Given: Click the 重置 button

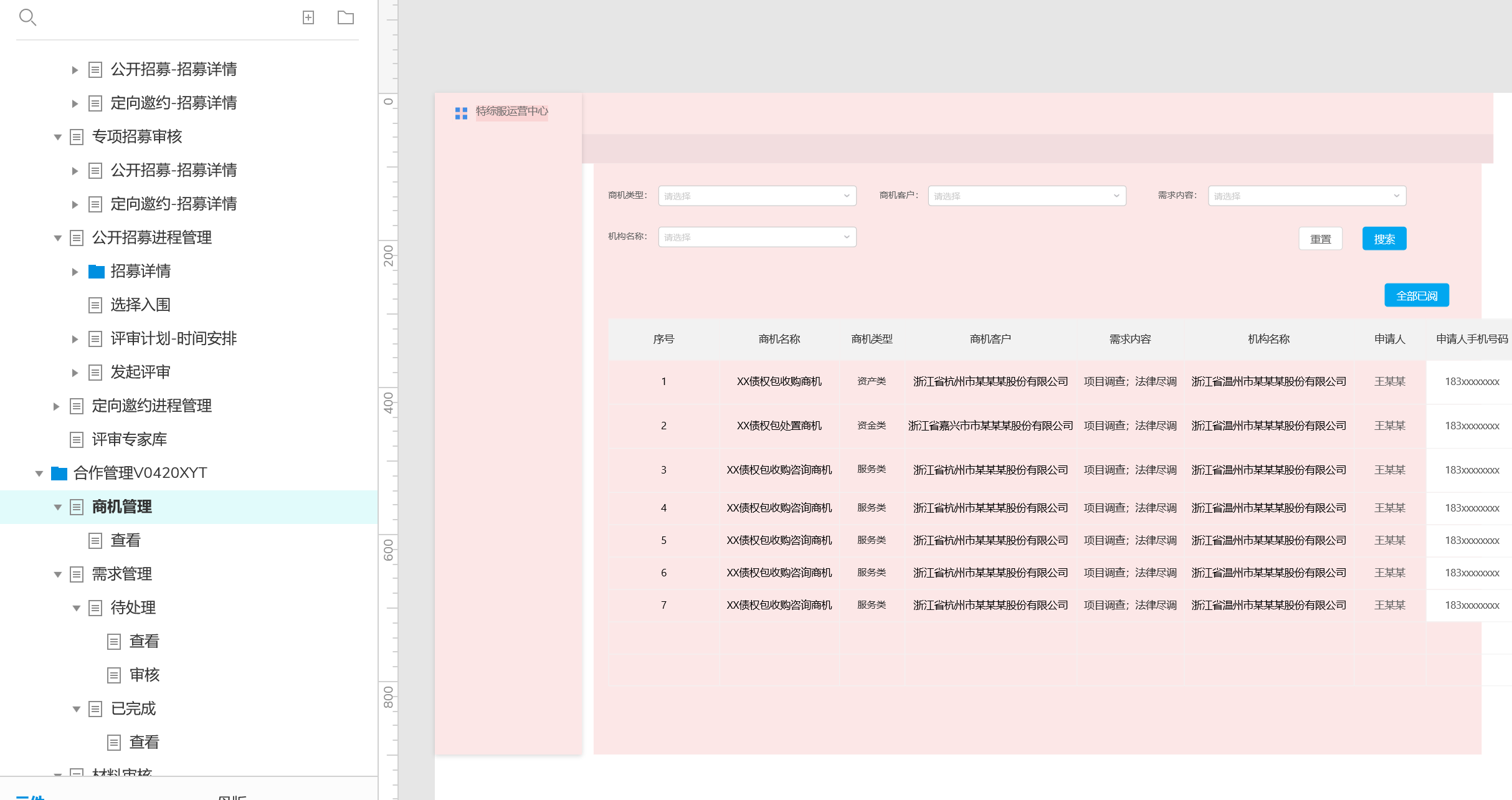Looking at the screenshot, I should [x=1321, y=239].
